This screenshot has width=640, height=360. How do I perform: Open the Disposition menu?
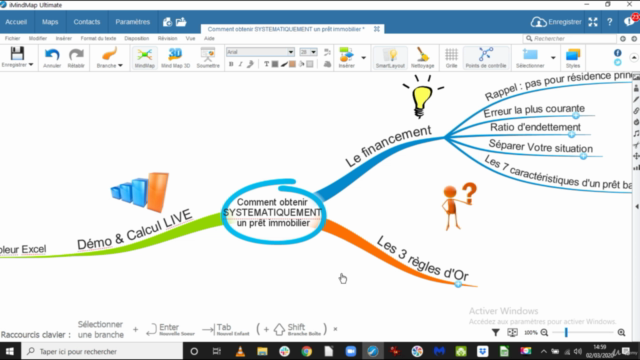tap(137, 38)
